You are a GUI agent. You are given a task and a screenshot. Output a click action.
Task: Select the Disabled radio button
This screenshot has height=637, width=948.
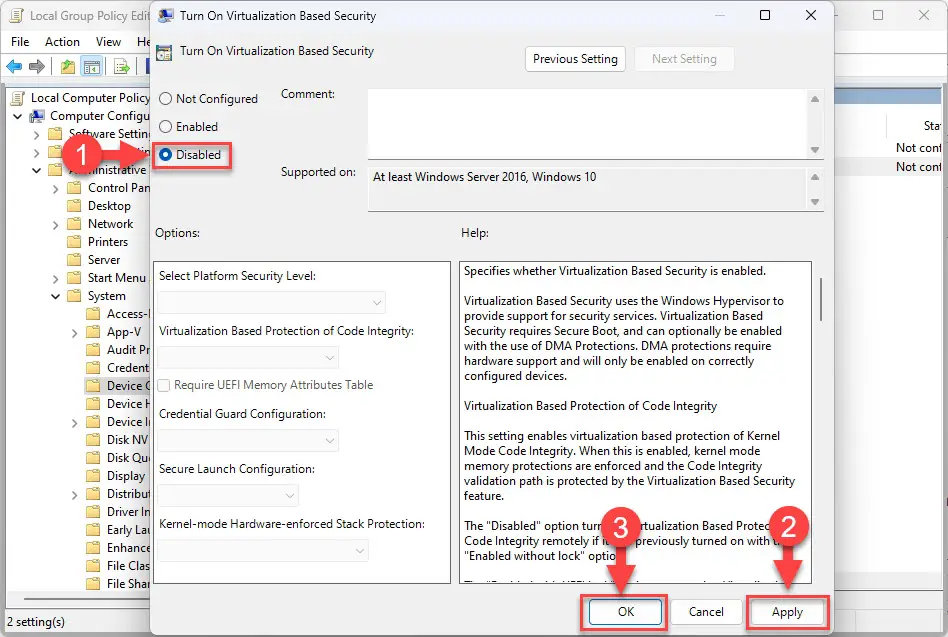tap(165, 155)
